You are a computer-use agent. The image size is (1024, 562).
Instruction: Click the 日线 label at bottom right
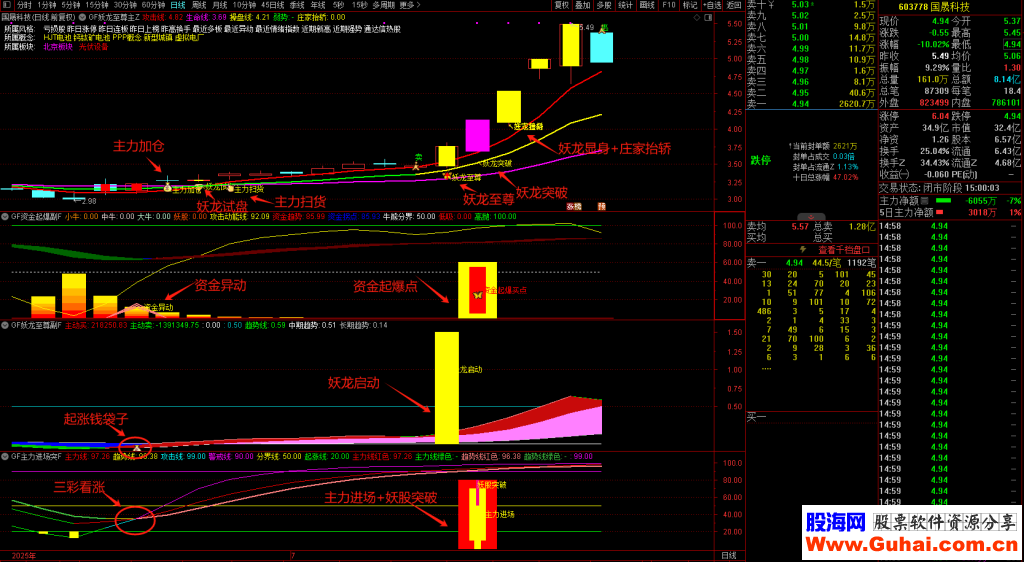point(728,555)
